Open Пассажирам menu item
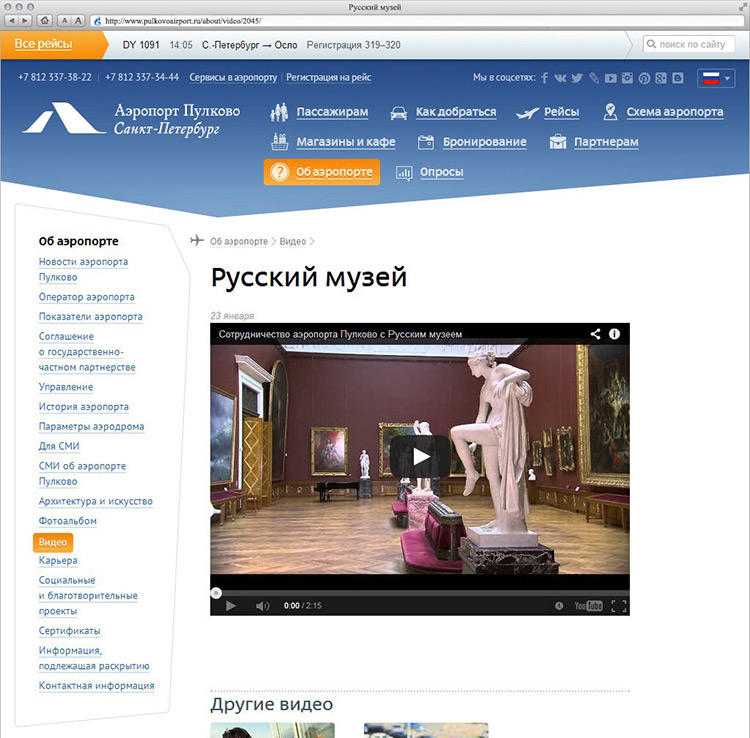 [332, 112]
